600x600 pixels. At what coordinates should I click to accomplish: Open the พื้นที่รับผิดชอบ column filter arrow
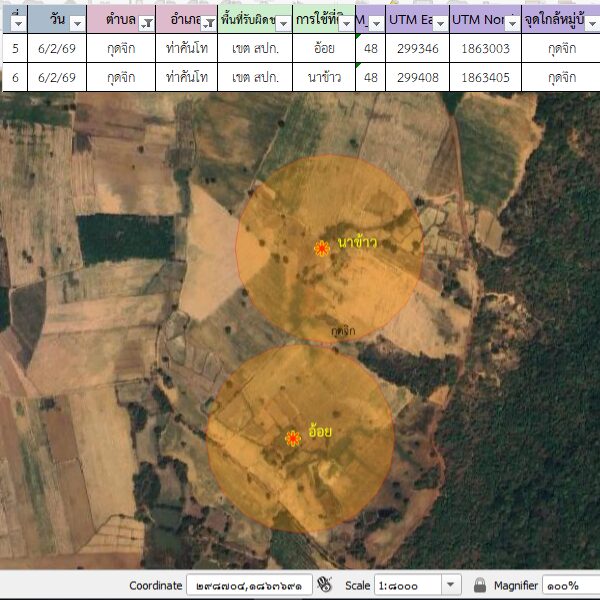tap(284, 21)
